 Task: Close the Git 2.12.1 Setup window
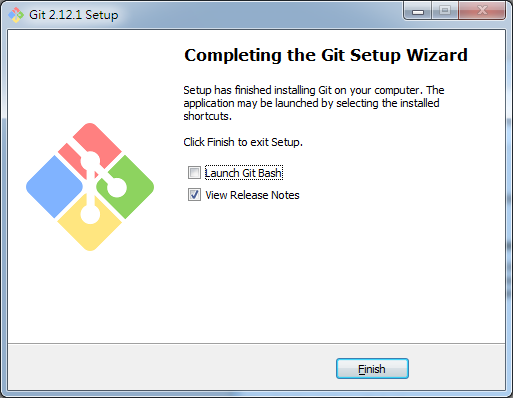[x=482, y=11]
